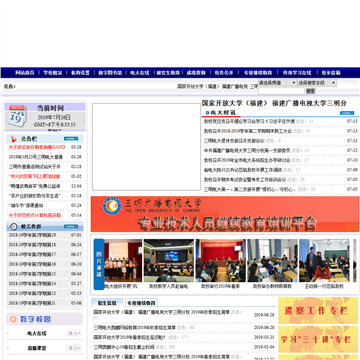The height and width of the screenshot is (360, 360).
Task: Open the thumbnail captioned 王动群一行莅临我校
Action: tap(324, 260)
